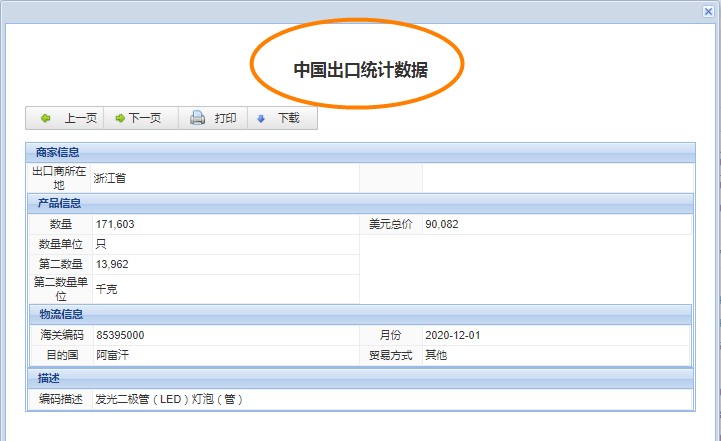This screenshot has height=441, width=721.
Task: Download the record using 下载
Action: (282, 118)
